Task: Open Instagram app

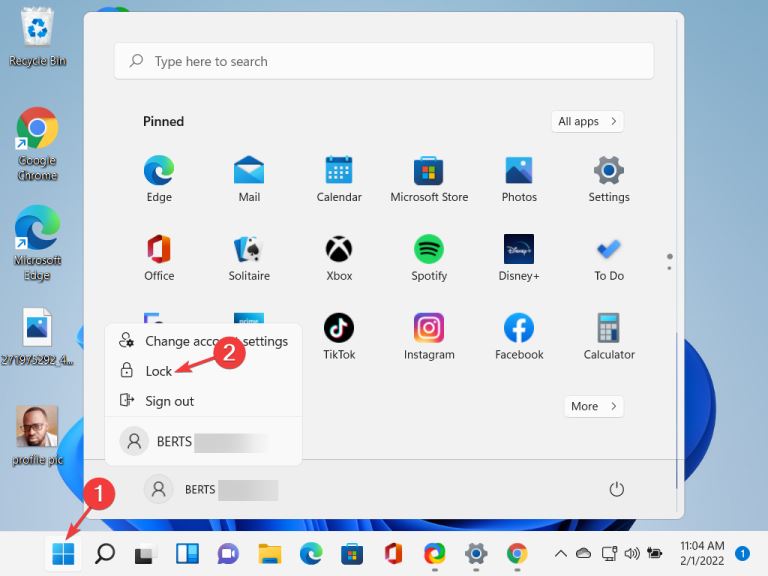Action: pyautogui.click(x=429, y=336)
